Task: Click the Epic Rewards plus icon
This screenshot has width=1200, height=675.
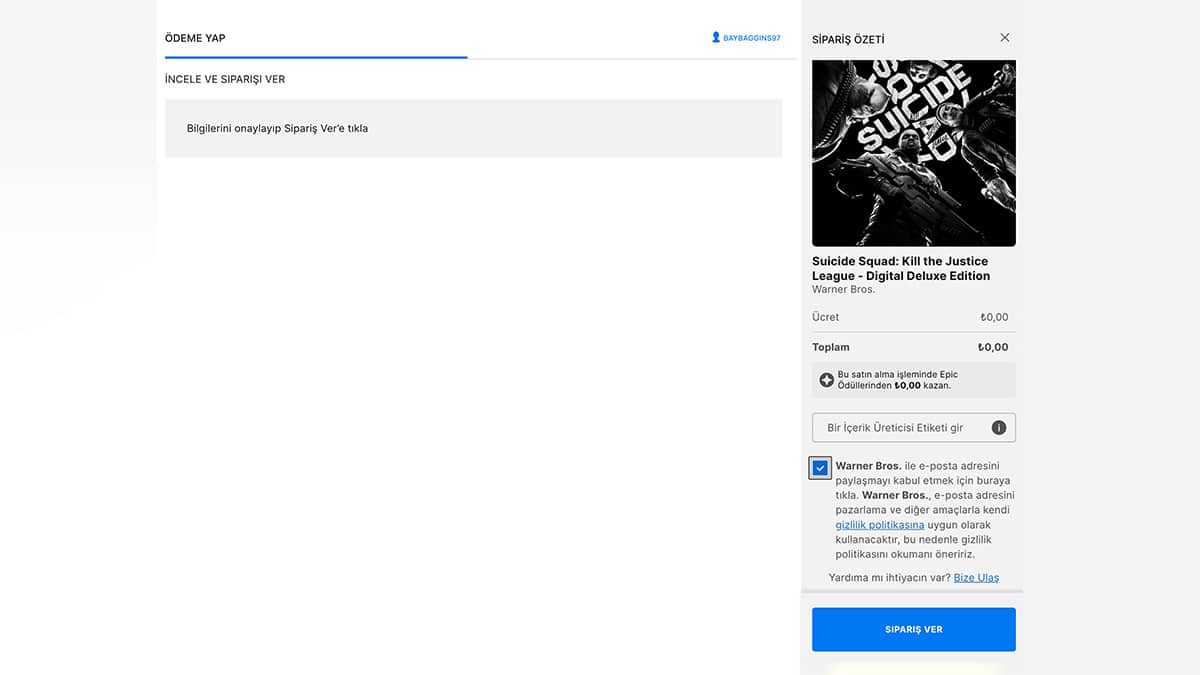Action: [x=826, y=380]
